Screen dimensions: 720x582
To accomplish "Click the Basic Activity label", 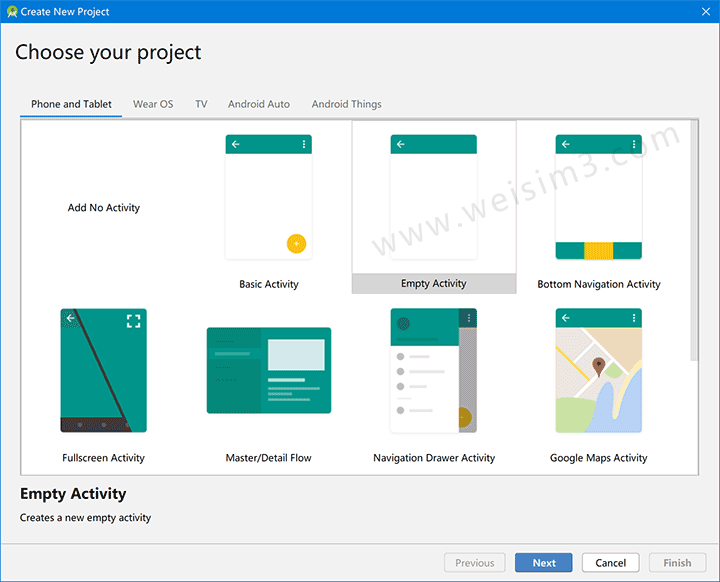I will [269, 284].
